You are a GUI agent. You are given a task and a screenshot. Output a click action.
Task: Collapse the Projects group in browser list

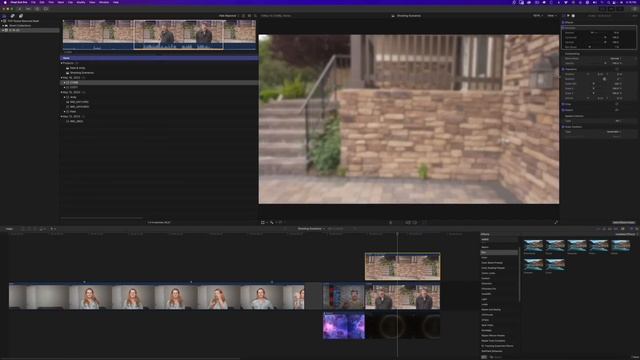[62, 63]
